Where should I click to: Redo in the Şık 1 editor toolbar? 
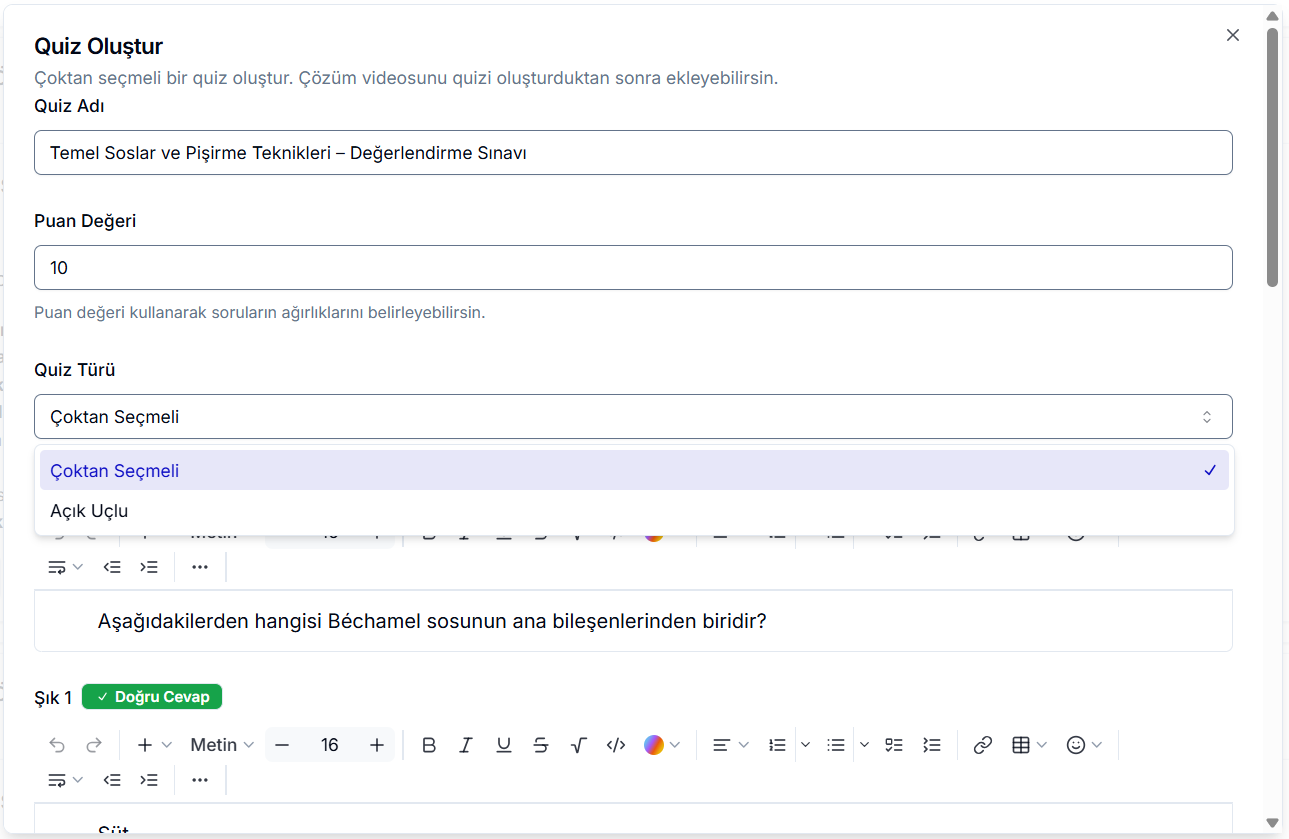point(94,745)
